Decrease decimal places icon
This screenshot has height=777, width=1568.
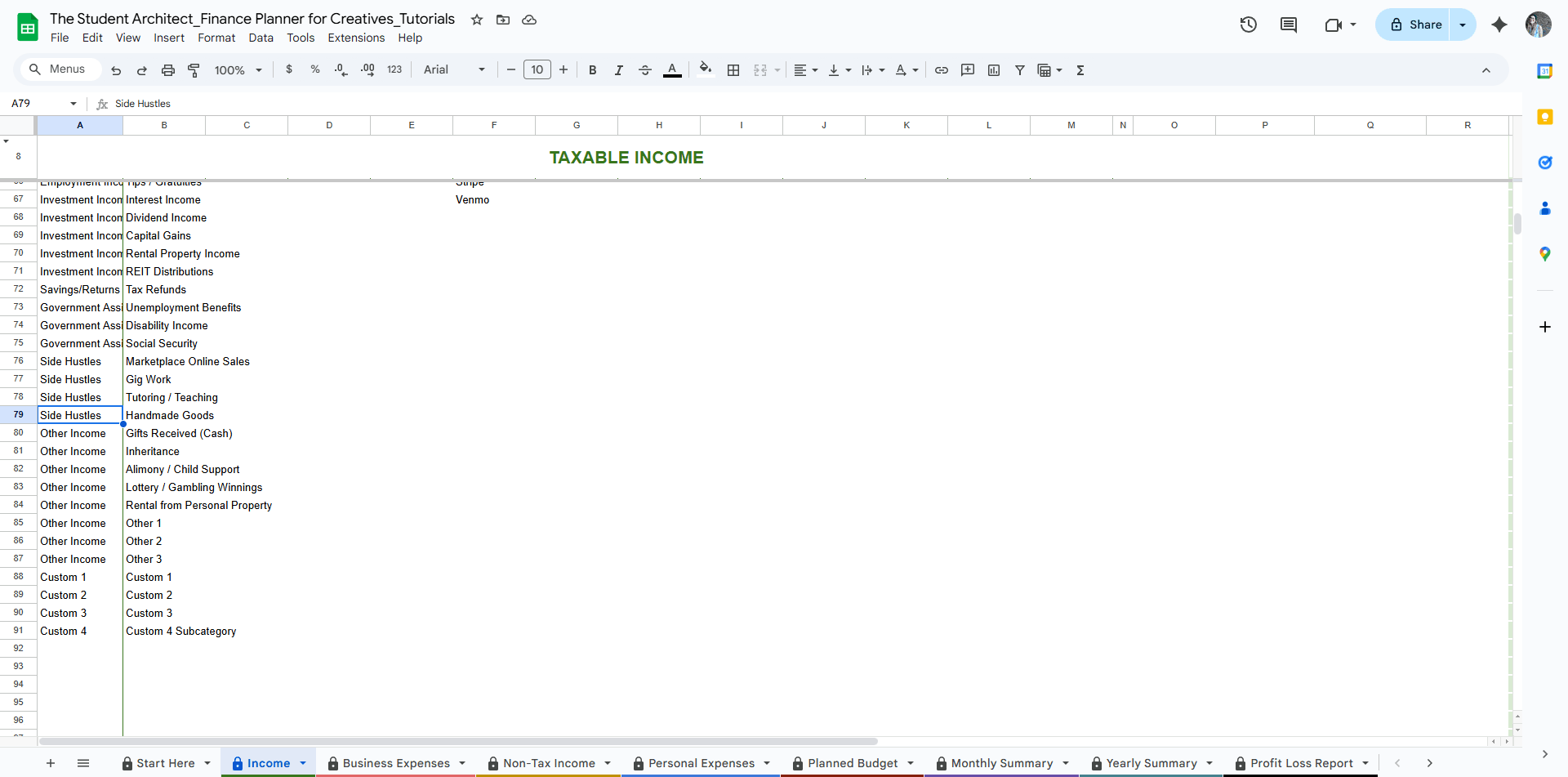[x=341, y=70]
